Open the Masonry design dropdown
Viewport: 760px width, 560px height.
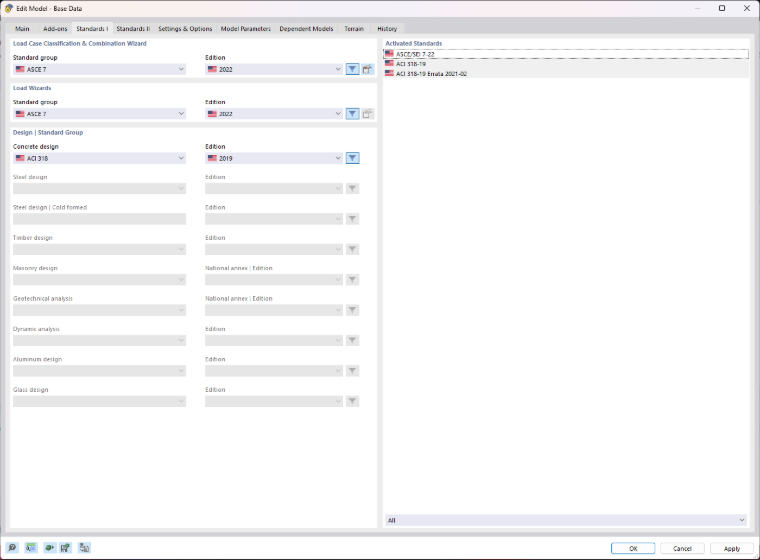point(99,280)
